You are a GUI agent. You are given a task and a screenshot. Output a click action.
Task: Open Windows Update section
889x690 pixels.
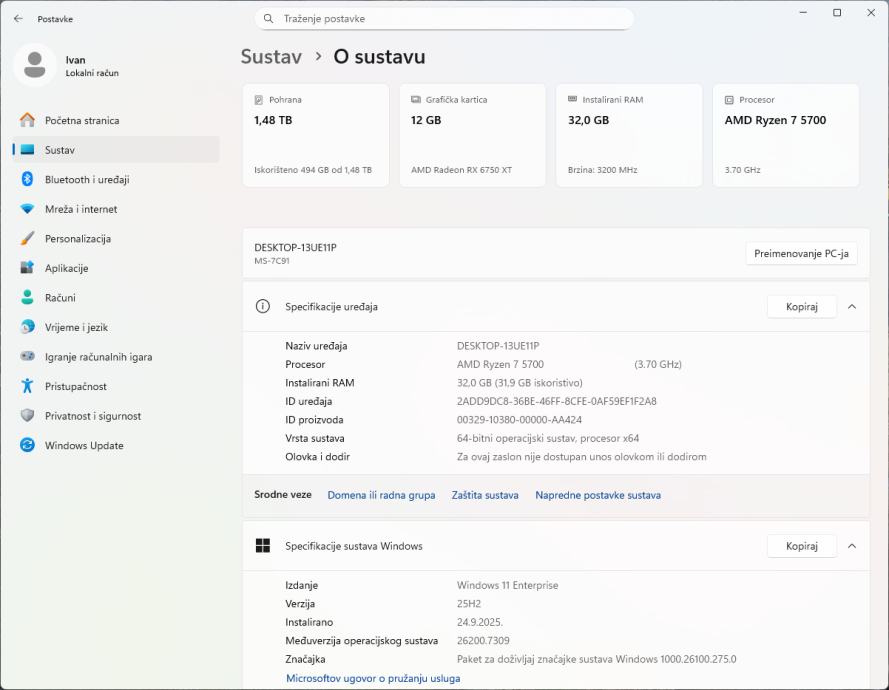click(x=83, y=446)
